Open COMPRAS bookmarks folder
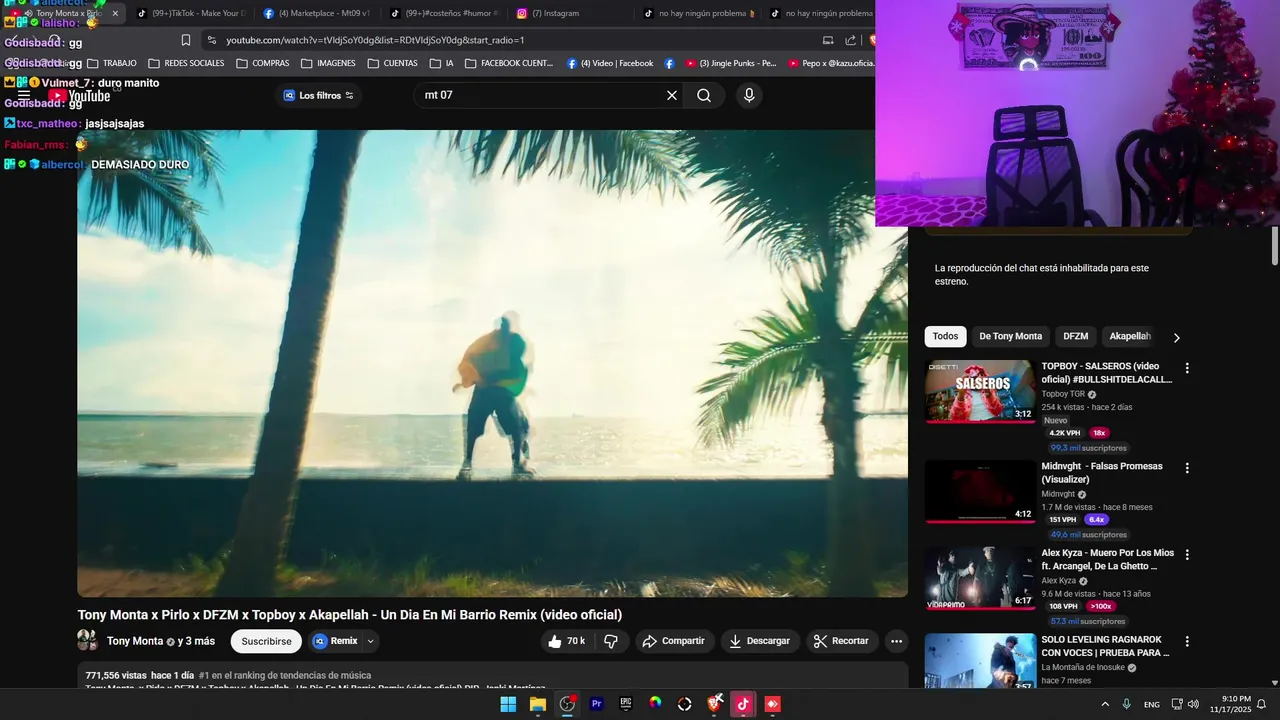The width and height of the screenshot is (1280, 720). pos(263,63)
